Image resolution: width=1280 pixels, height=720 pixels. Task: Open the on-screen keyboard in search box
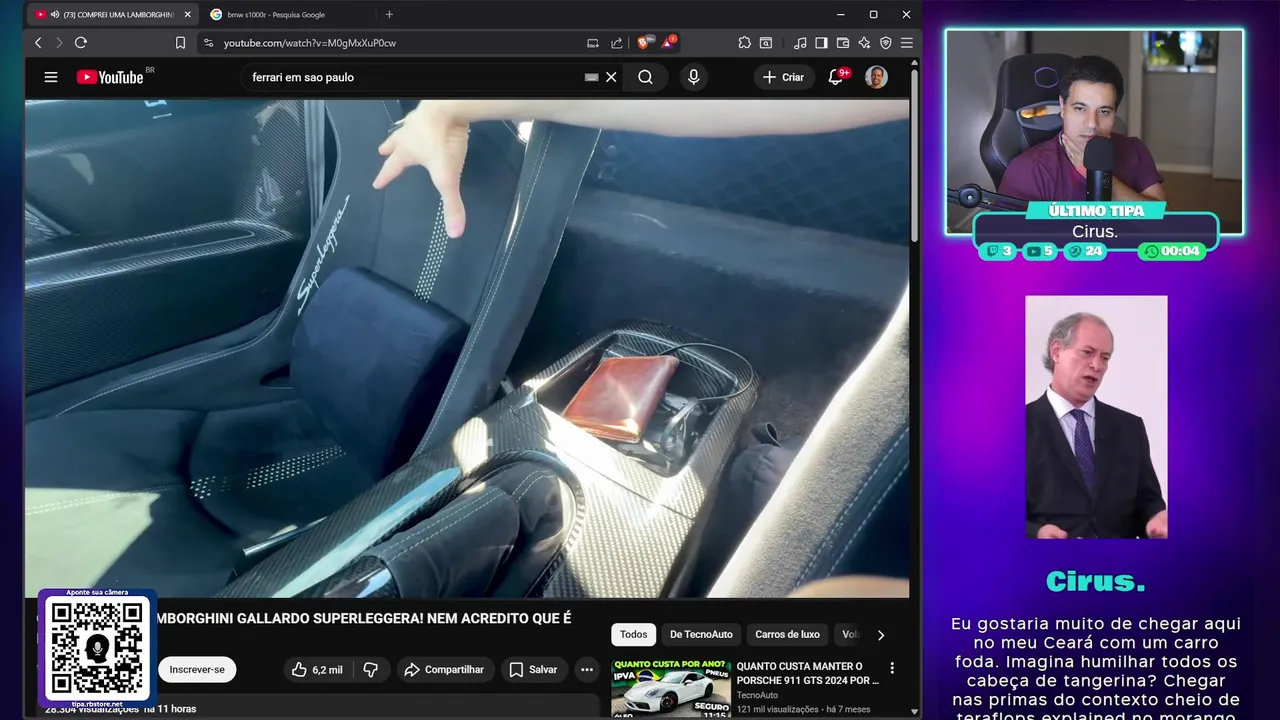[x=591, y=77]
